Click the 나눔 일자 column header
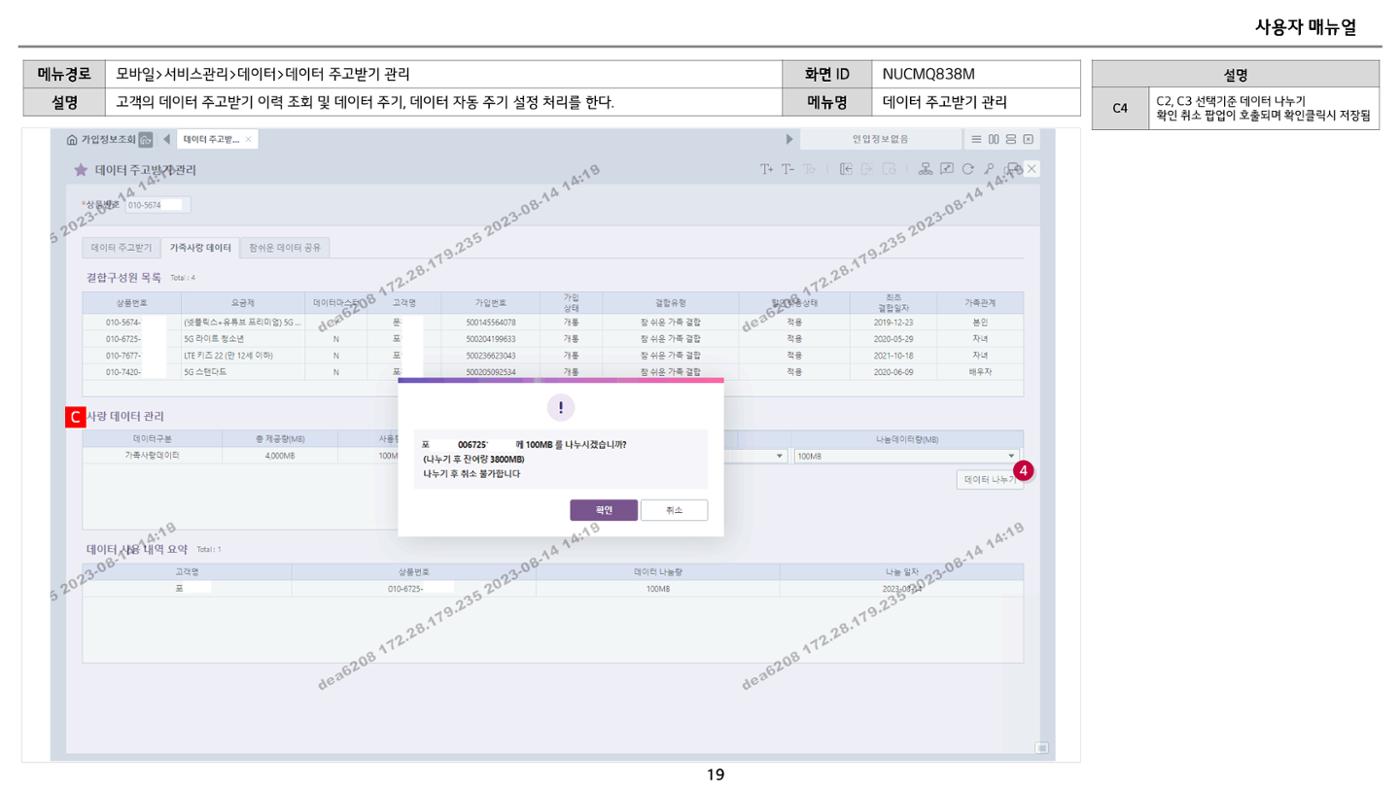 [x=902, y=572]
